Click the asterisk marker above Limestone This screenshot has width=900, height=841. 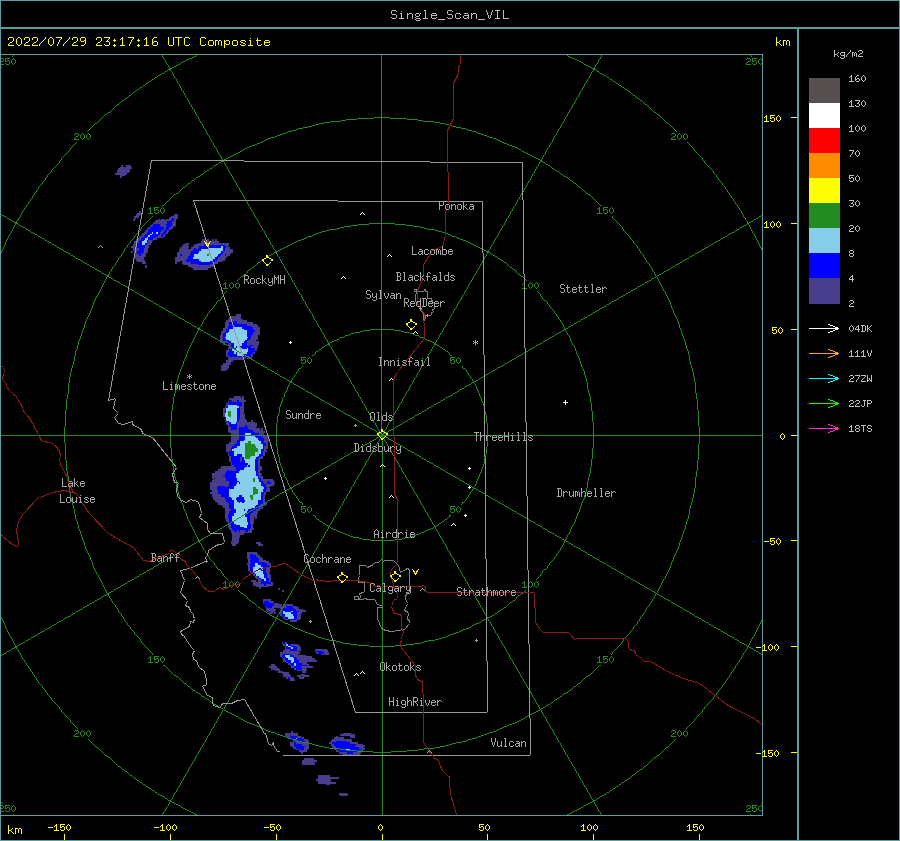(189, 377)
